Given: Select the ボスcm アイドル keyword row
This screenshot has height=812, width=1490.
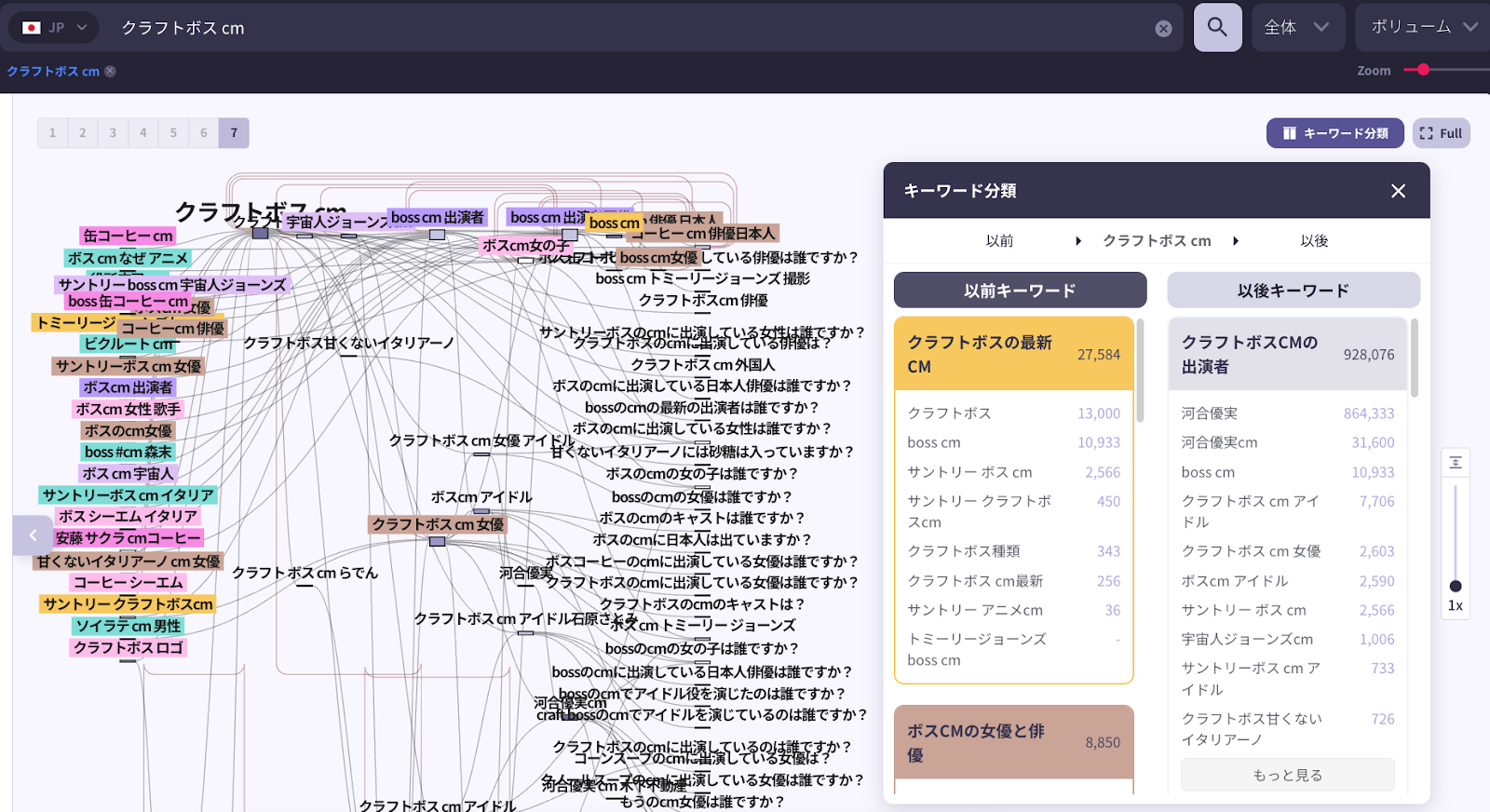Looking at the screenshot, I should pyautogui.click(x=1288, y=581).
